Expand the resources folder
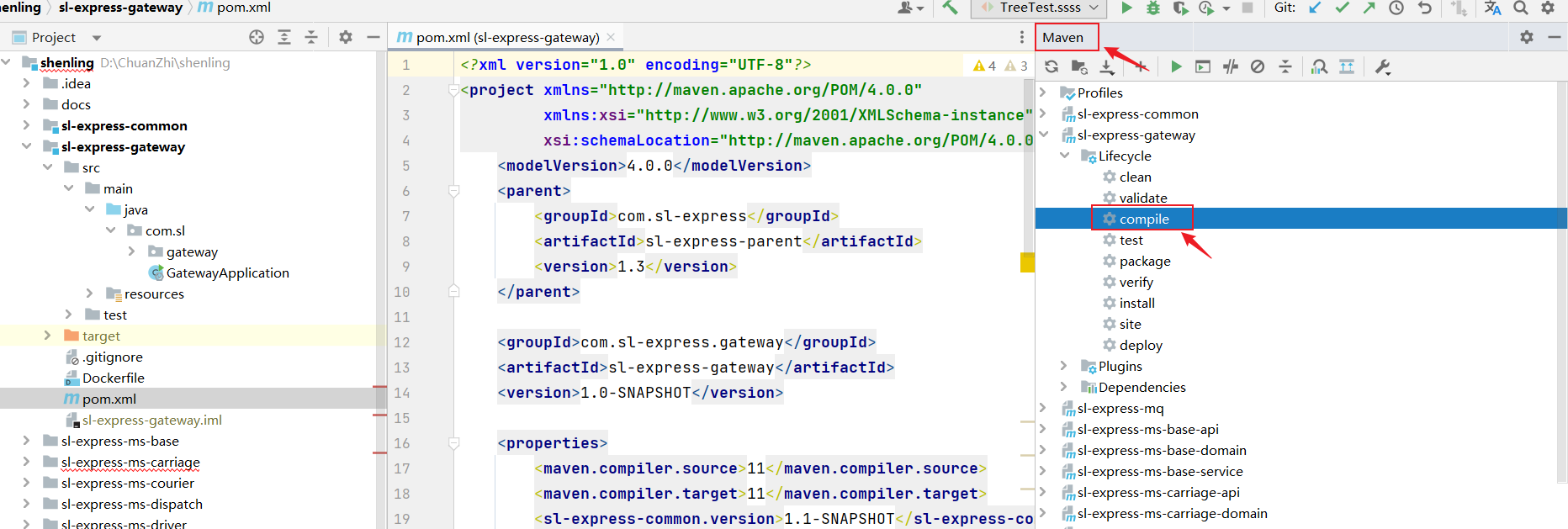Viewport: 1568px width, 529px height. pos(89,294)
